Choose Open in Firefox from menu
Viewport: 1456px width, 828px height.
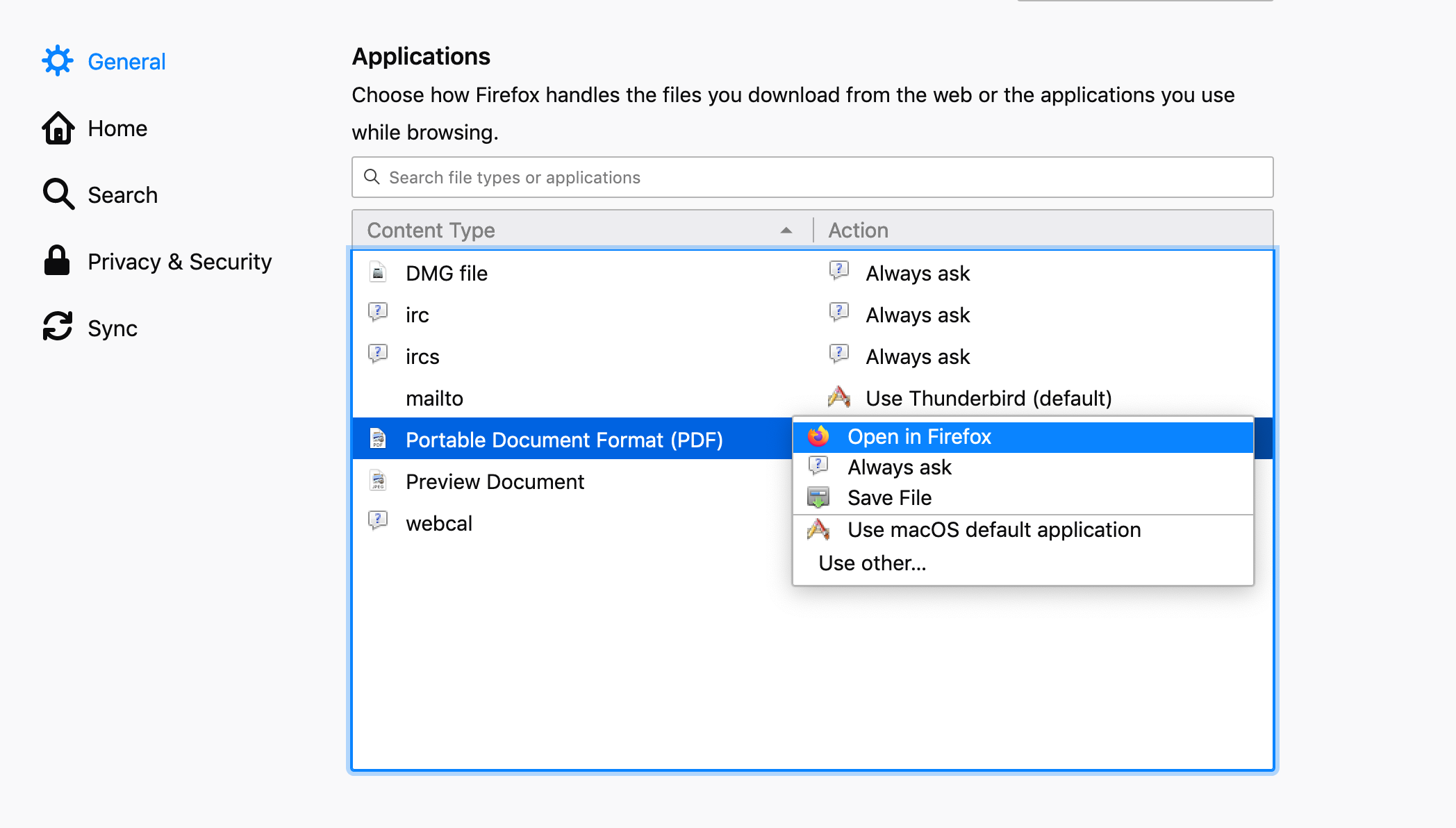(x=1023, y=437)
